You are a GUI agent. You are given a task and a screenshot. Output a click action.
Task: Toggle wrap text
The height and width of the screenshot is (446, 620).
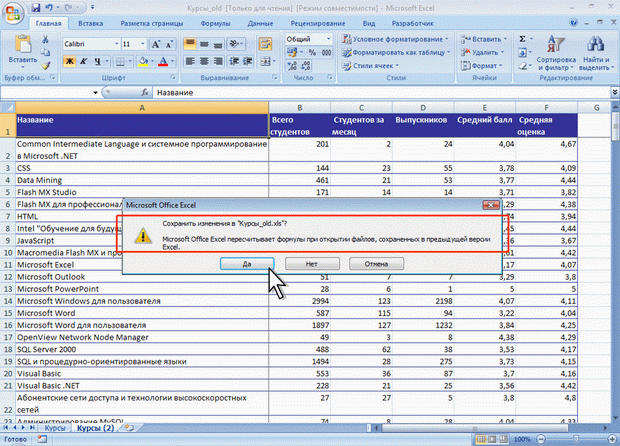click(x=265, y=44)
